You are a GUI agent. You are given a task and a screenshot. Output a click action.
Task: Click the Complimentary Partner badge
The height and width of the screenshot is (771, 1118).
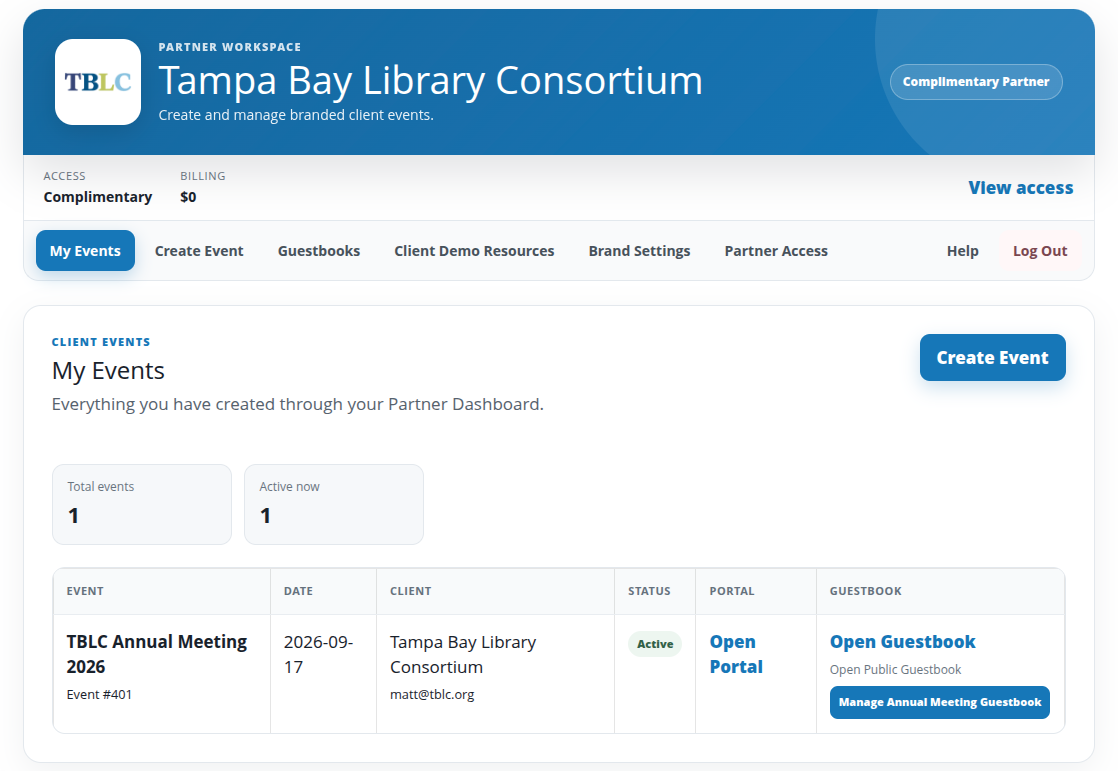coord(976,82)
